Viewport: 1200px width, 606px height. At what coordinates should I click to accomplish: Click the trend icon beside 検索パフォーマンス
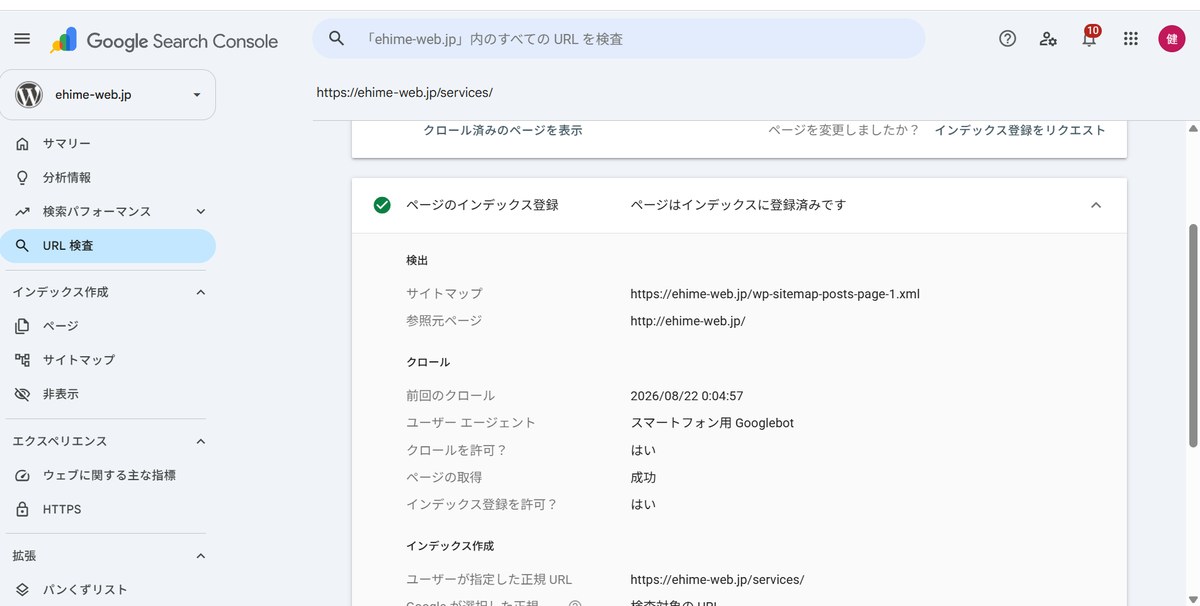22,212
